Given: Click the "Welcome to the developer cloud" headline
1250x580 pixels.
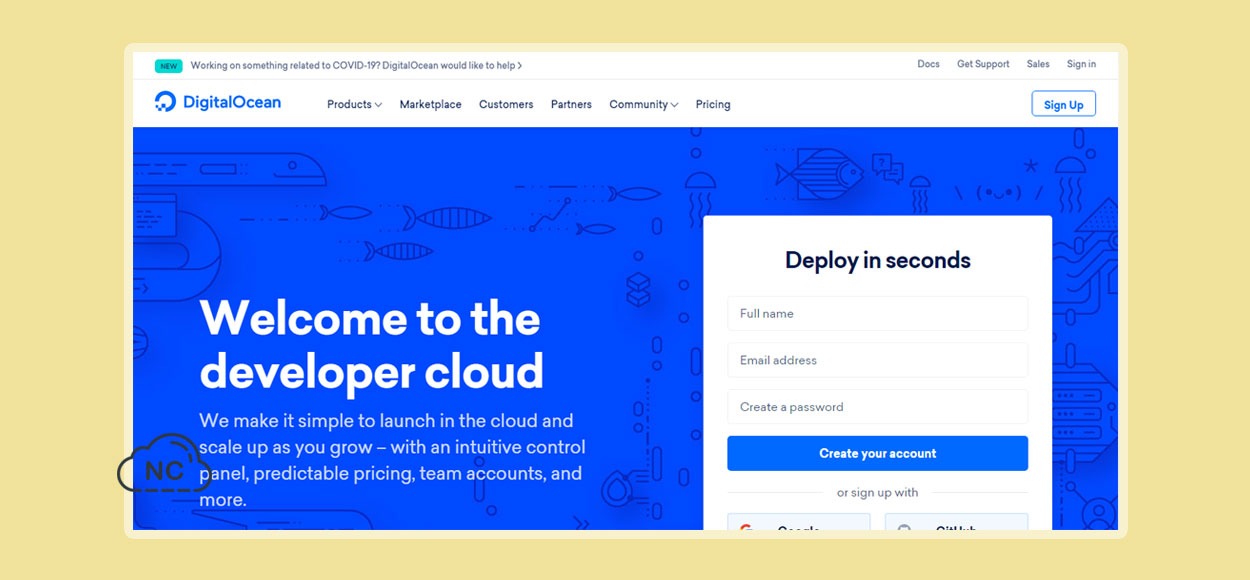Looking at the screenshot, I should coord(372,345).
